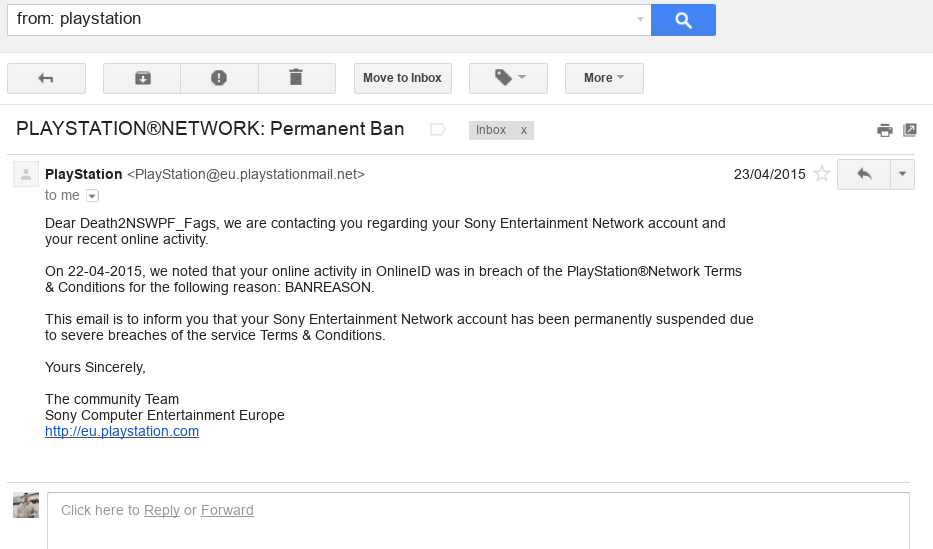Screen dimensions: 933x549
Task: Star this PlayStation message
Action: pyautogui.click(x=822, y=174)
